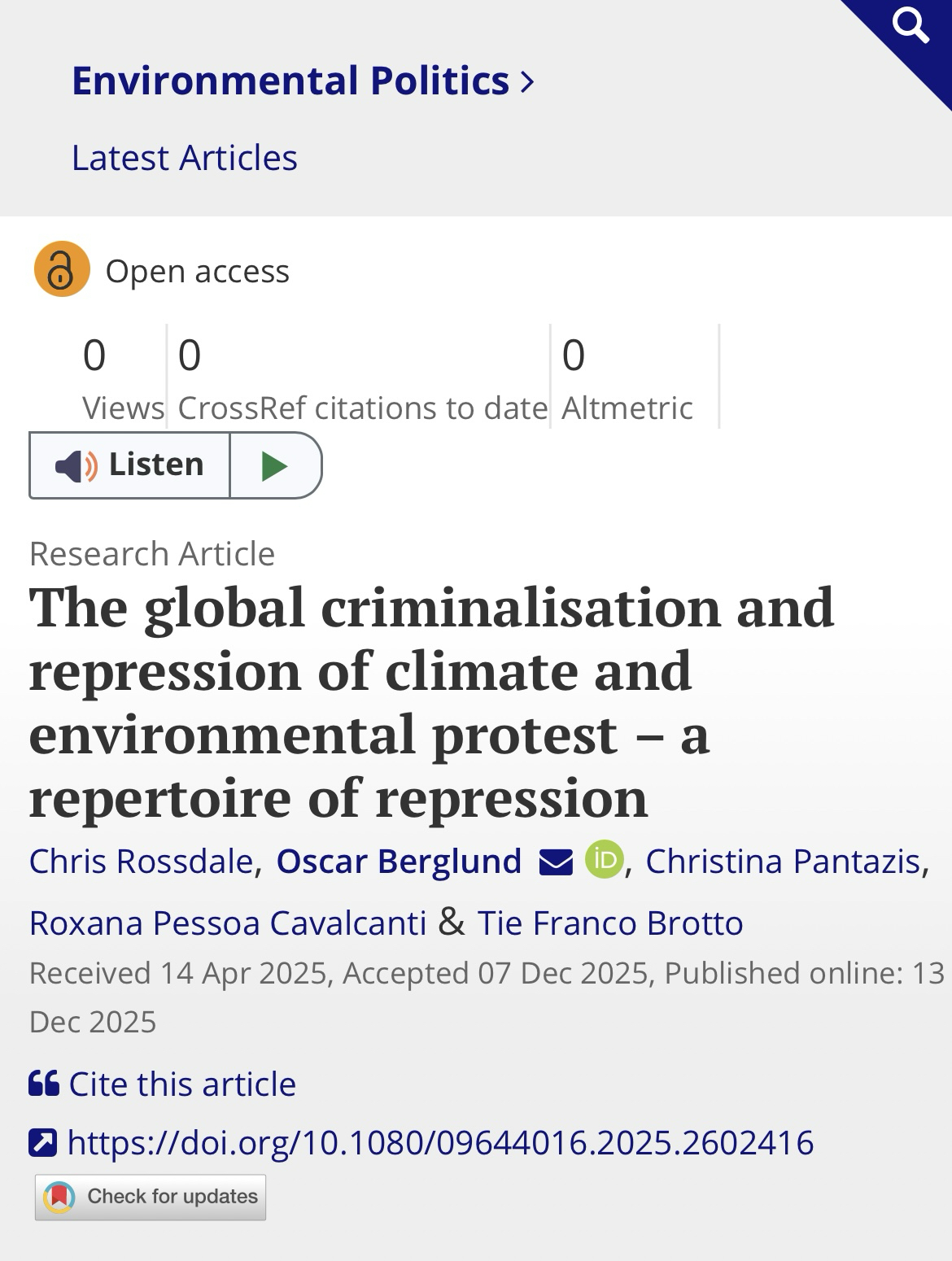Click the Listen speaker icon
952x1261 pixels.
76,466
